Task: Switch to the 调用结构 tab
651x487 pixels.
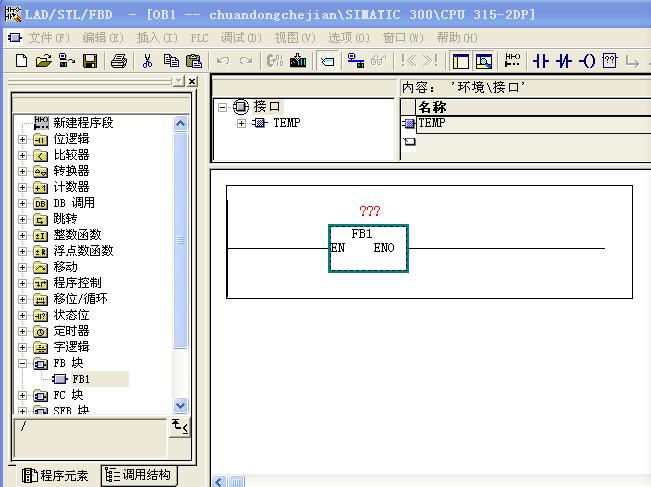Action: point(138,475)
